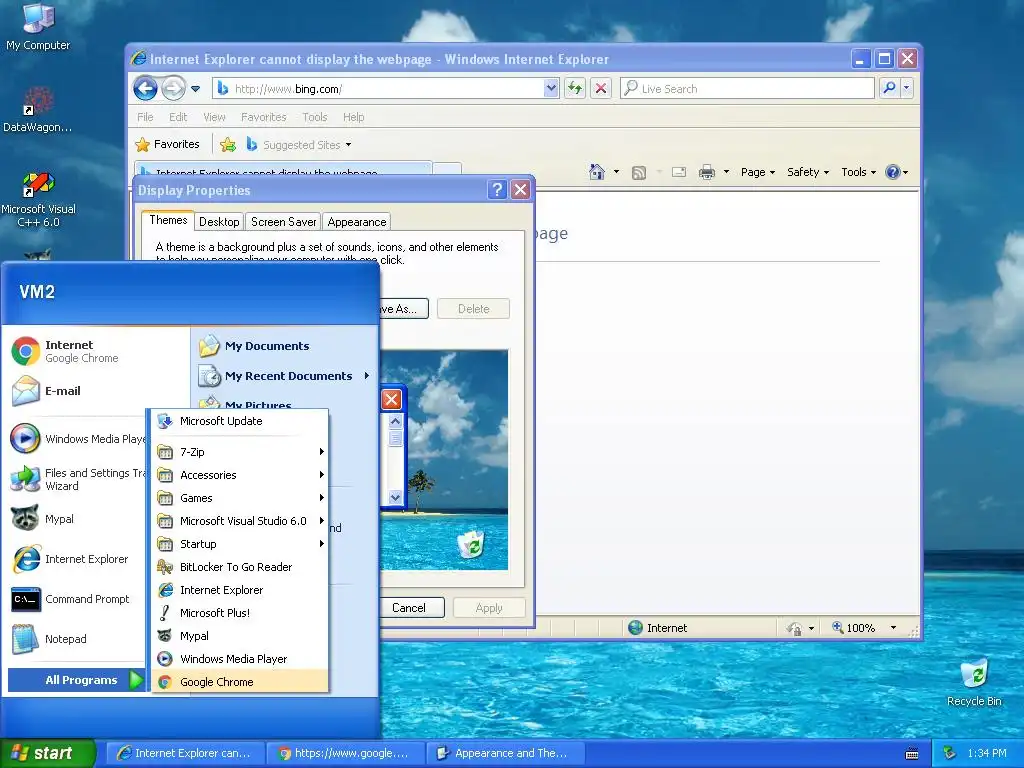This screenshot has width=1024, height=768.
Task: Add to Favorites bar icon
Action: pyautogui.click(x=228, y=144)
